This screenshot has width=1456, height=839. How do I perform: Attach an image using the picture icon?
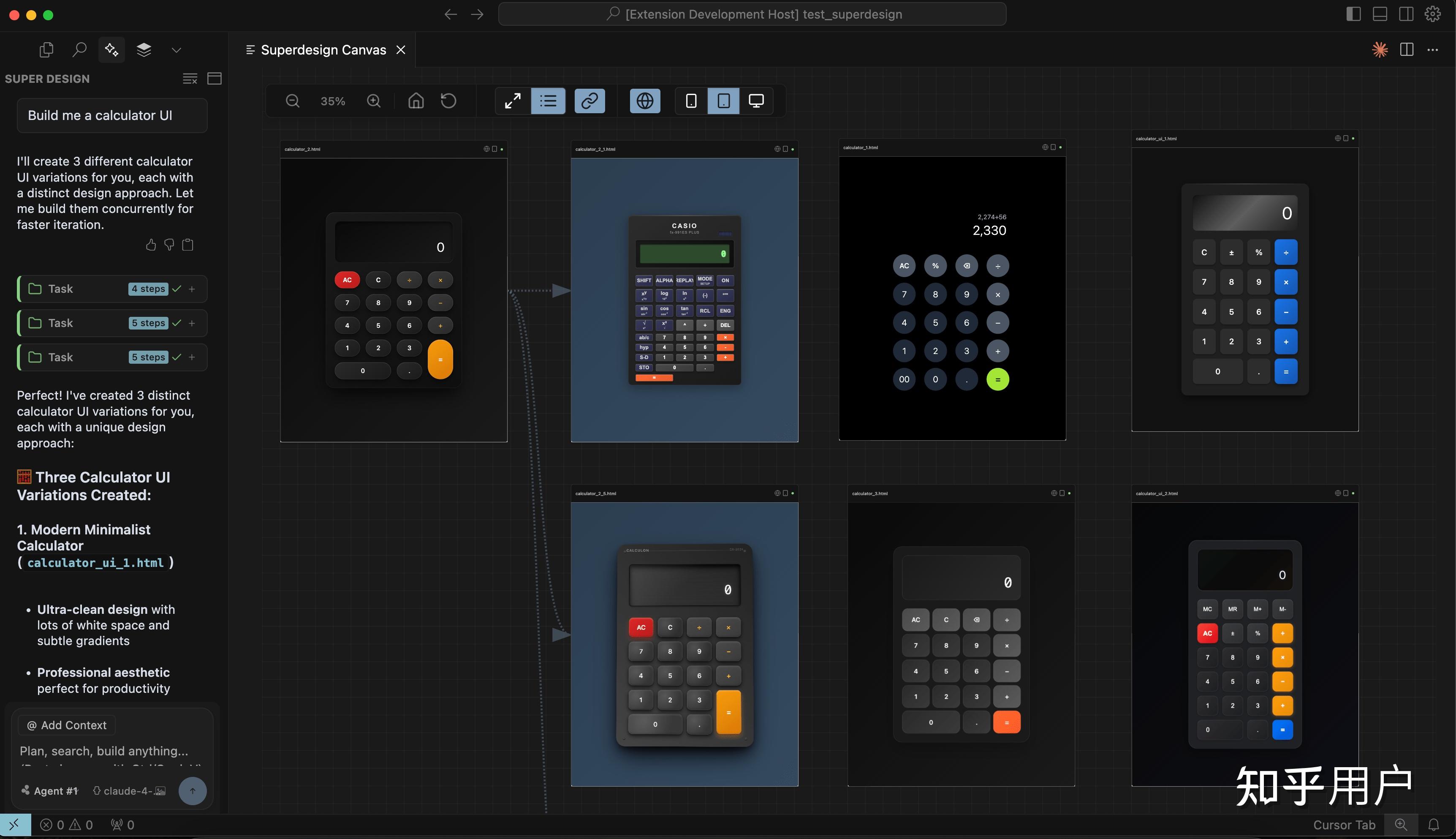[160, 790]
